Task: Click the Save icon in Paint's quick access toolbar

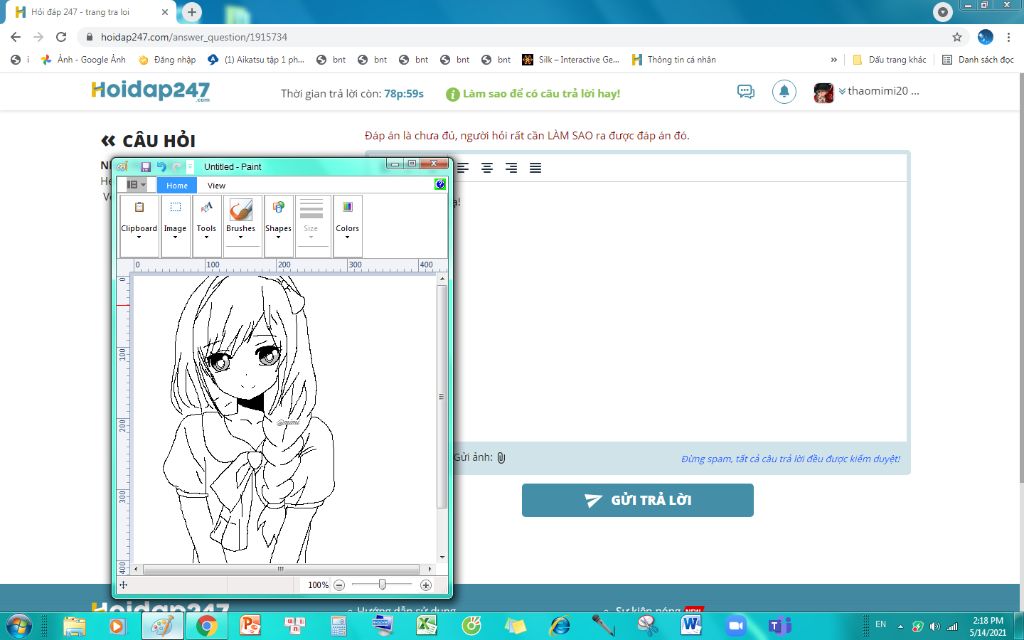Action: click(x=146, y=167)
